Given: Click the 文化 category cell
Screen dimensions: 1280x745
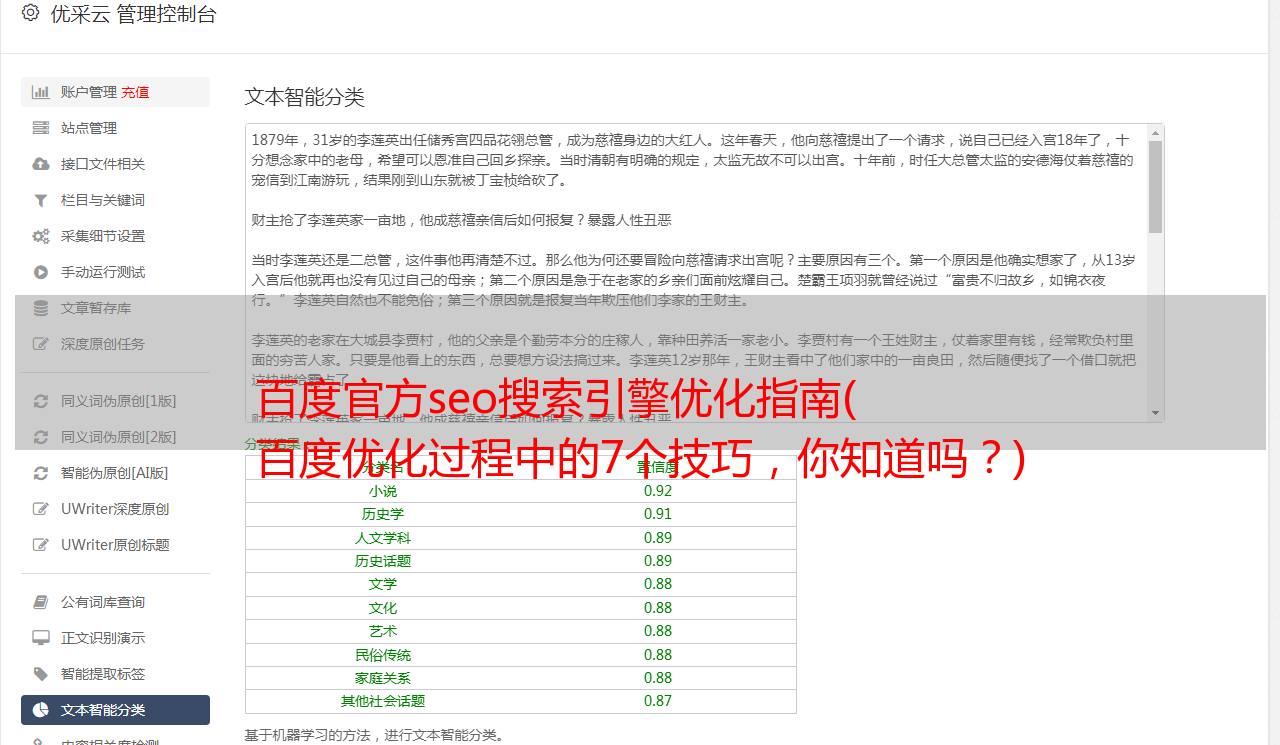Looking at the screenshot, I should pos(383,608).
